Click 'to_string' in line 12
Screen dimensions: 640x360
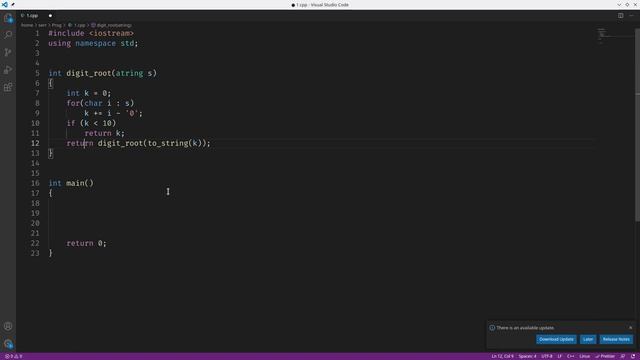point(168,143)
